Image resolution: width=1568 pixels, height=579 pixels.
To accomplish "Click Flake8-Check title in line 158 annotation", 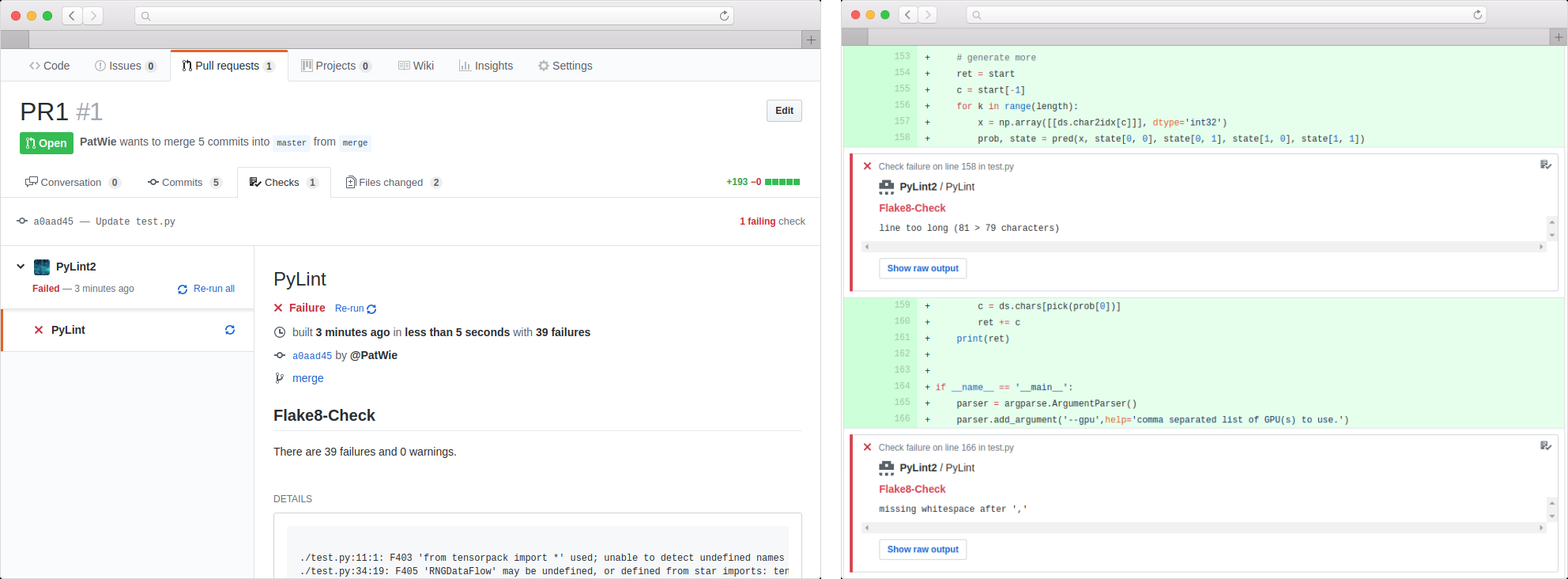I will [912, 208].
